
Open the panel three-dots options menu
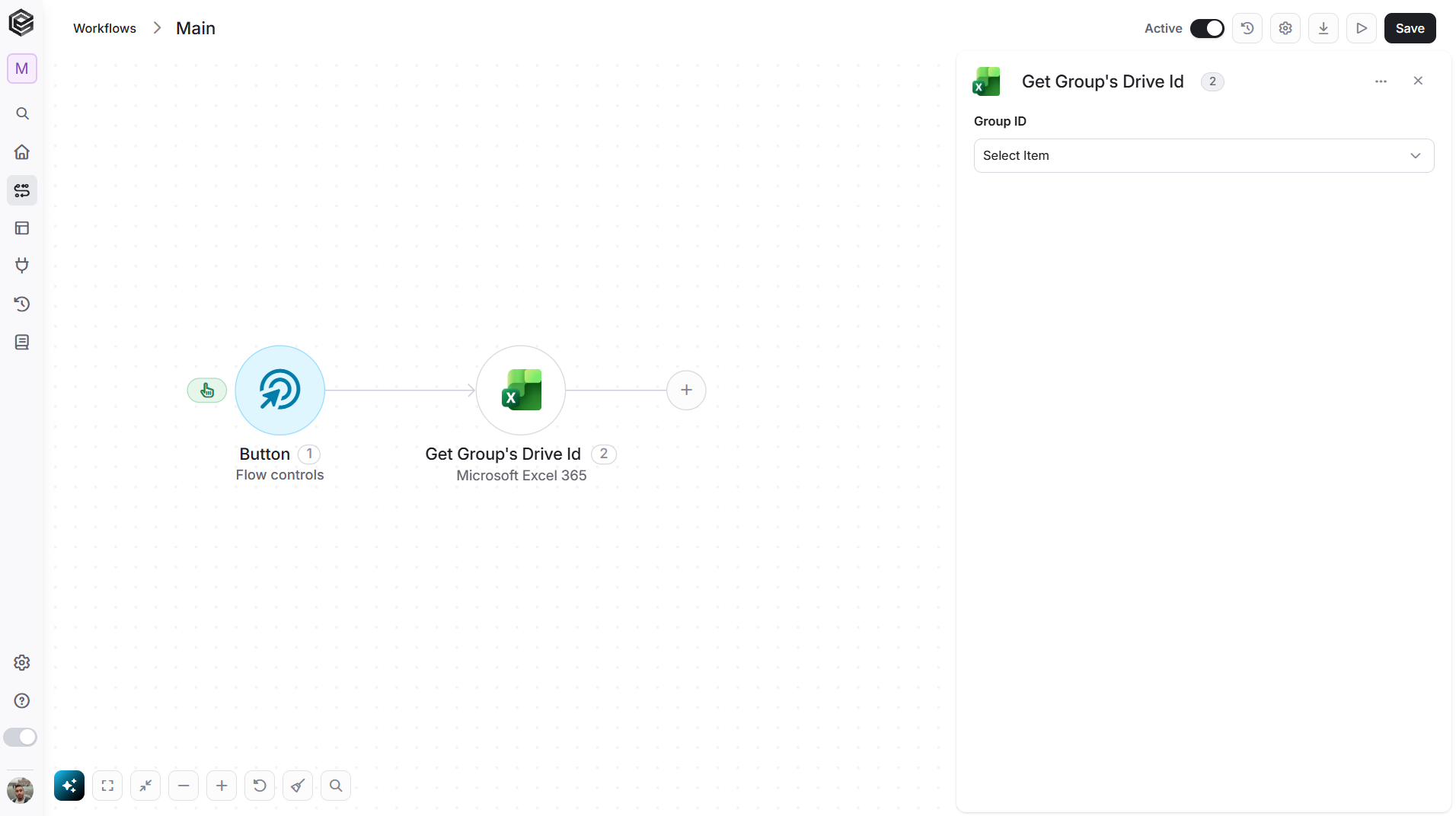click(x=1381, y=81)
